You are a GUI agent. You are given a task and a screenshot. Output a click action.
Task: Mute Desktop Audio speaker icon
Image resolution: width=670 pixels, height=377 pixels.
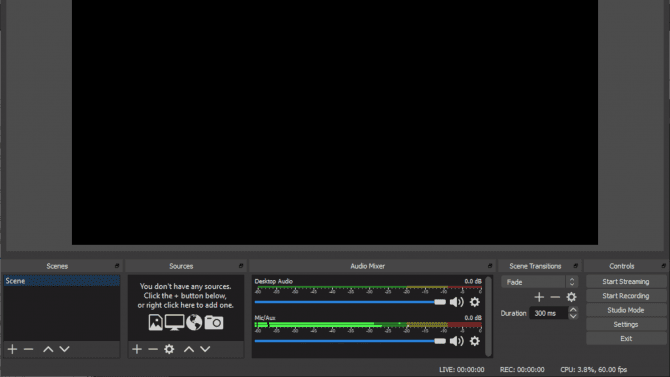457,302
